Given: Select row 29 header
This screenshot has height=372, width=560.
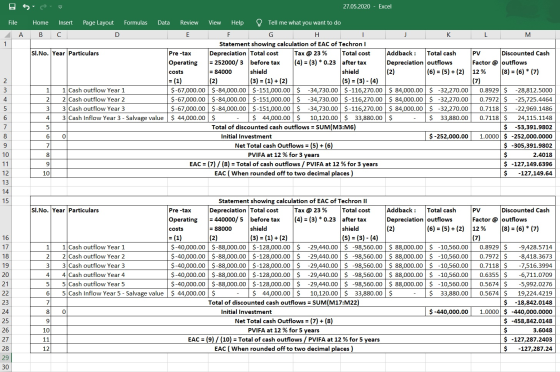Looking at the screenshot, I should tap(6, 357).
